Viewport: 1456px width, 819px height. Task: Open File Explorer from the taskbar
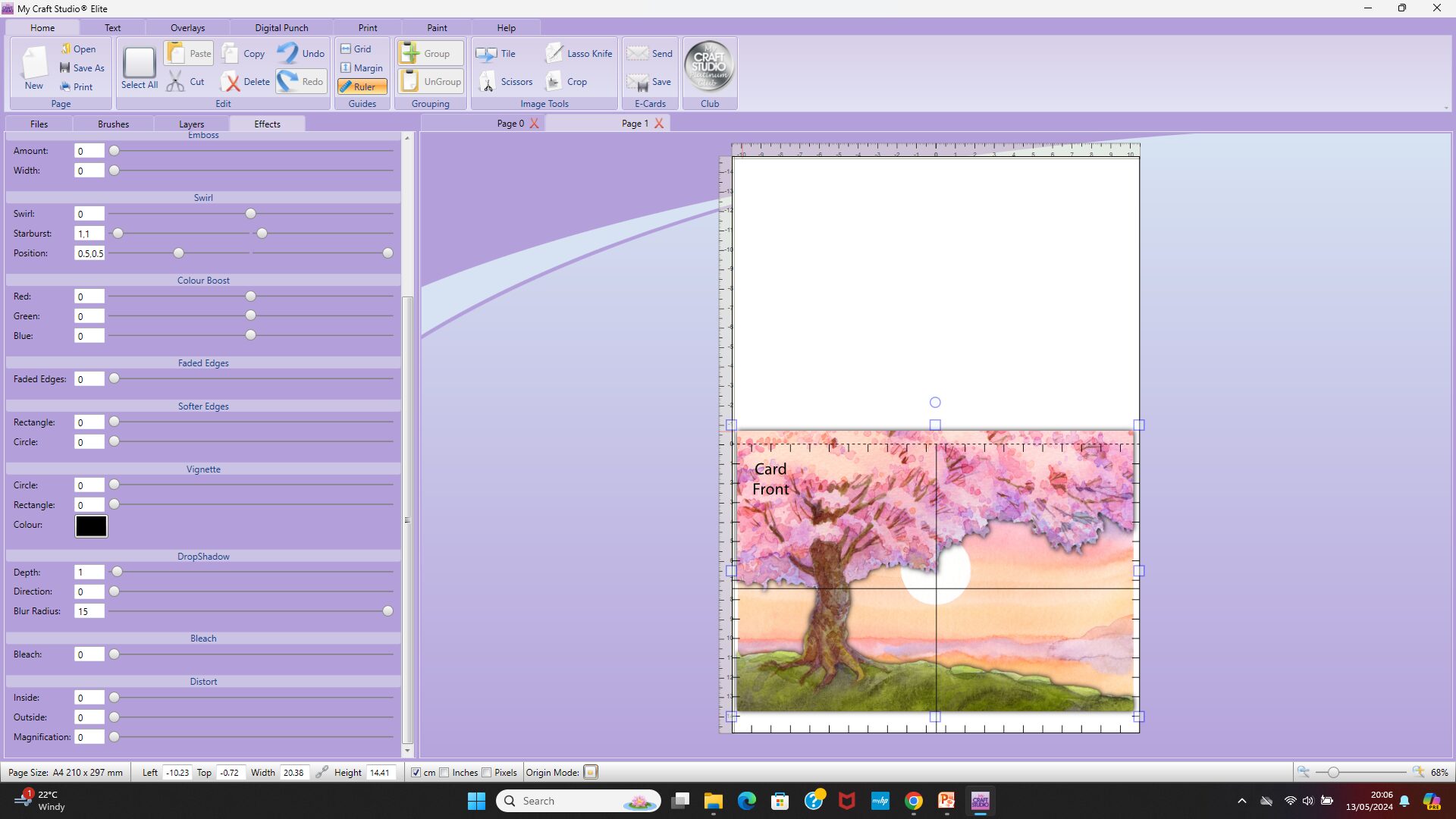click(x=714, y=801)
